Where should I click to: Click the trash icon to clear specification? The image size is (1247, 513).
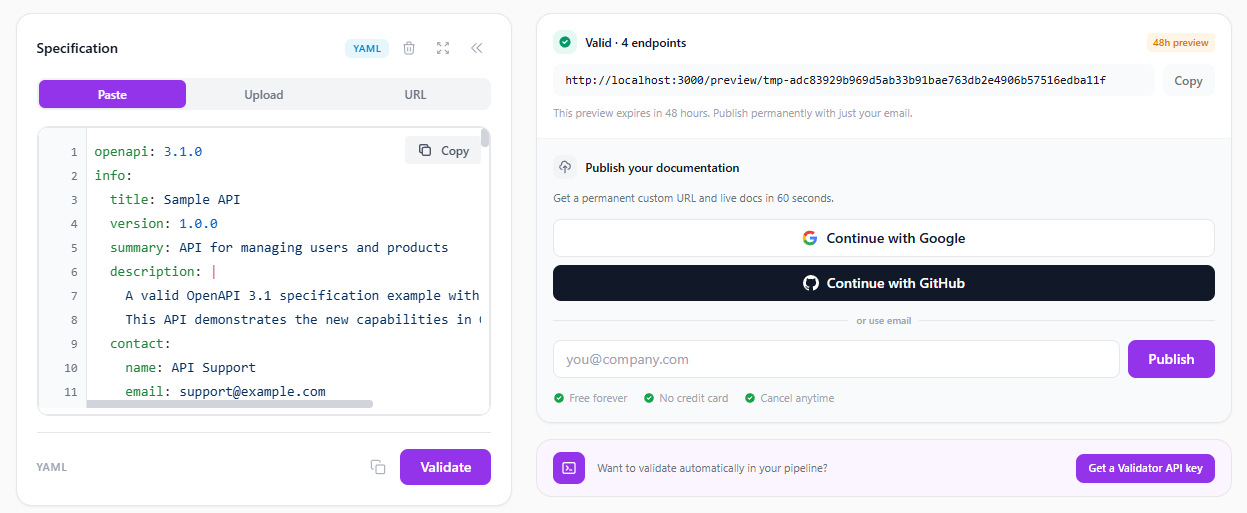tap(409, 48)
